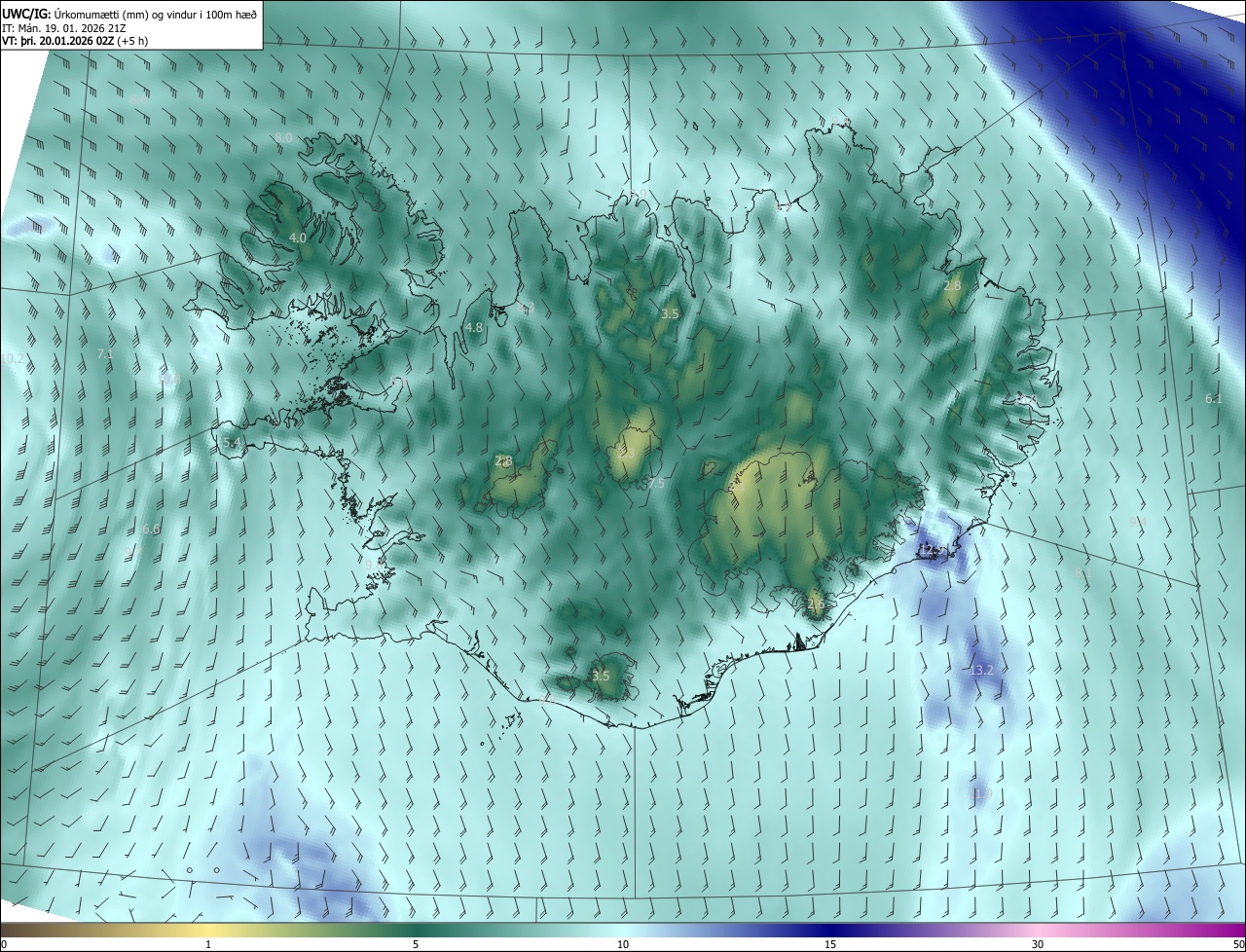This screenshot has height=952, width=1246.
Task: Click the 5.4 precipitation value on the map
Action: pos(232,443)
